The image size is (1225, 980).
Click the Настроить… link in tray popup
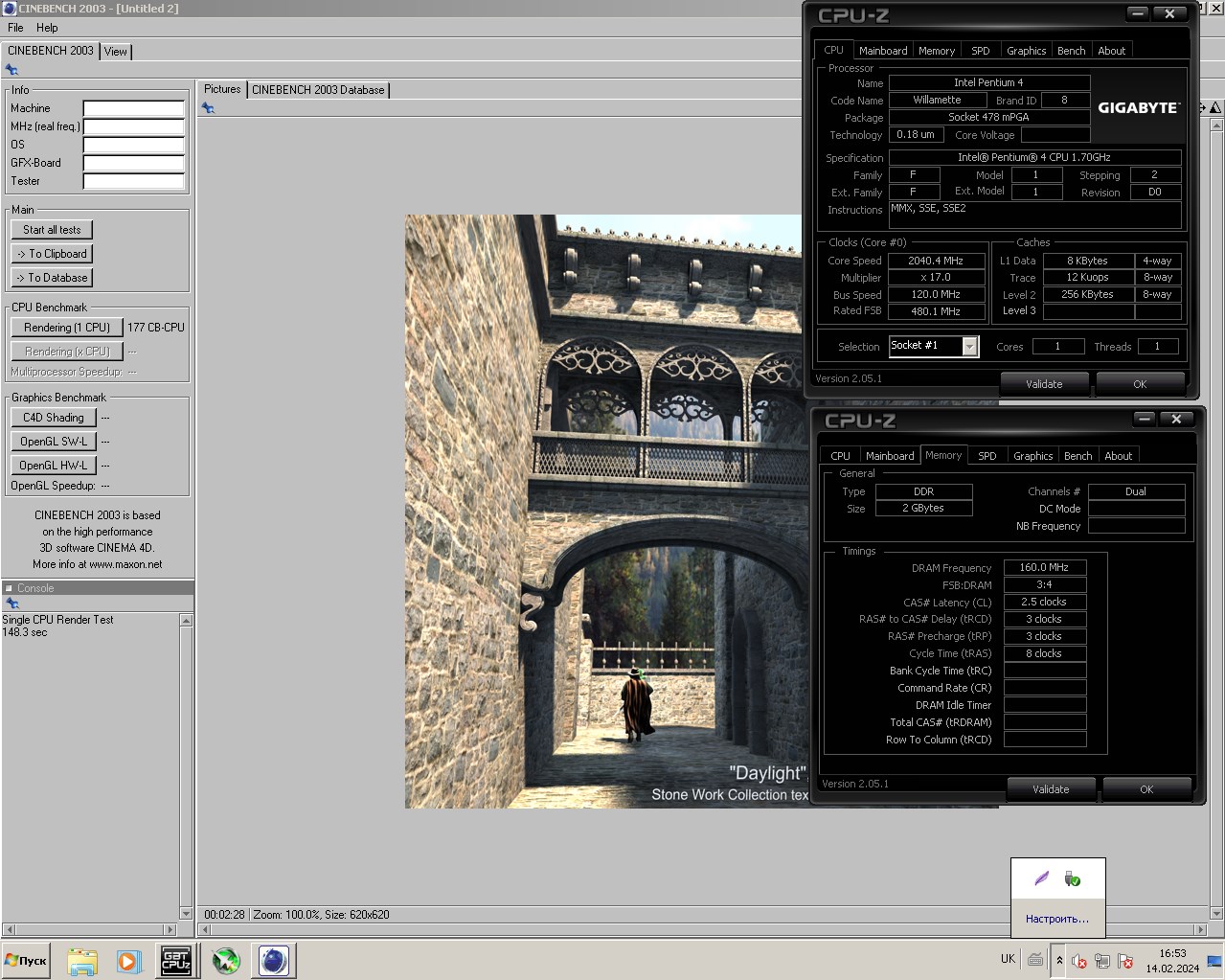tap(1057, 919)
